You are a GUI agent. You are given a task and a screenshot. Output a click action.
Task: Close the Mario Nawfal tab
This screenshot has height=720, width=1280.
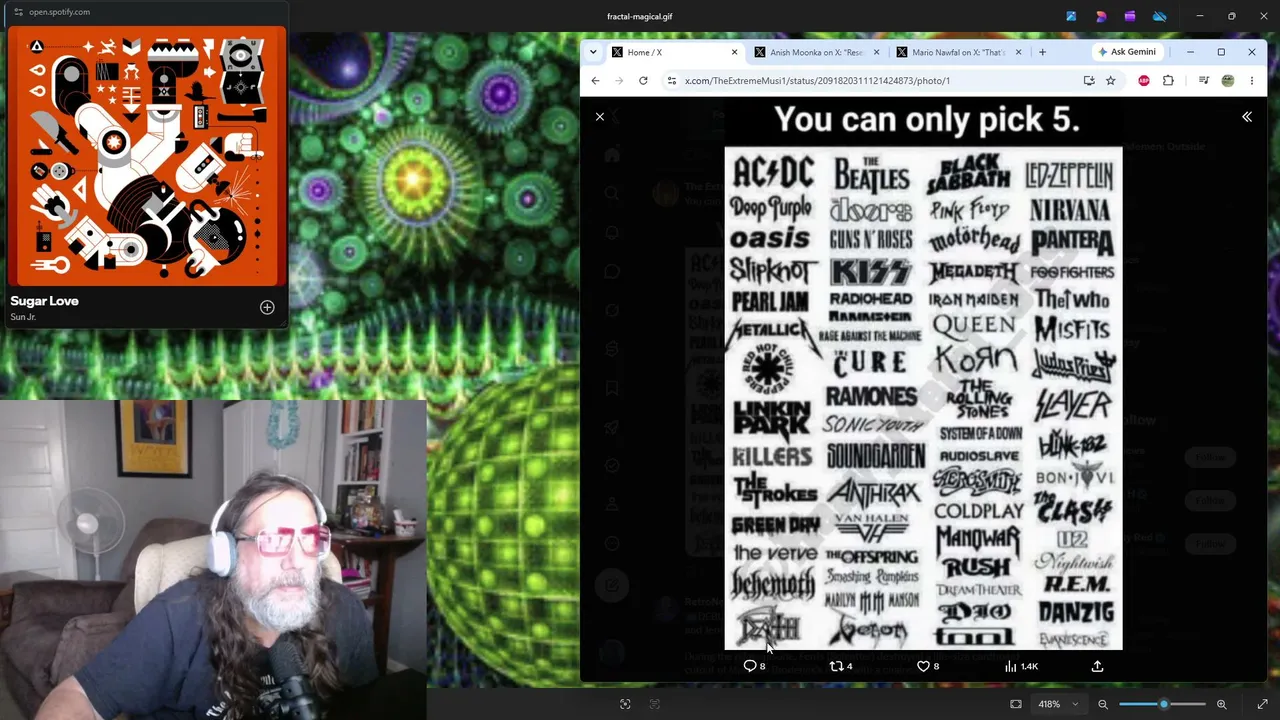click(x=1018, y=52)
